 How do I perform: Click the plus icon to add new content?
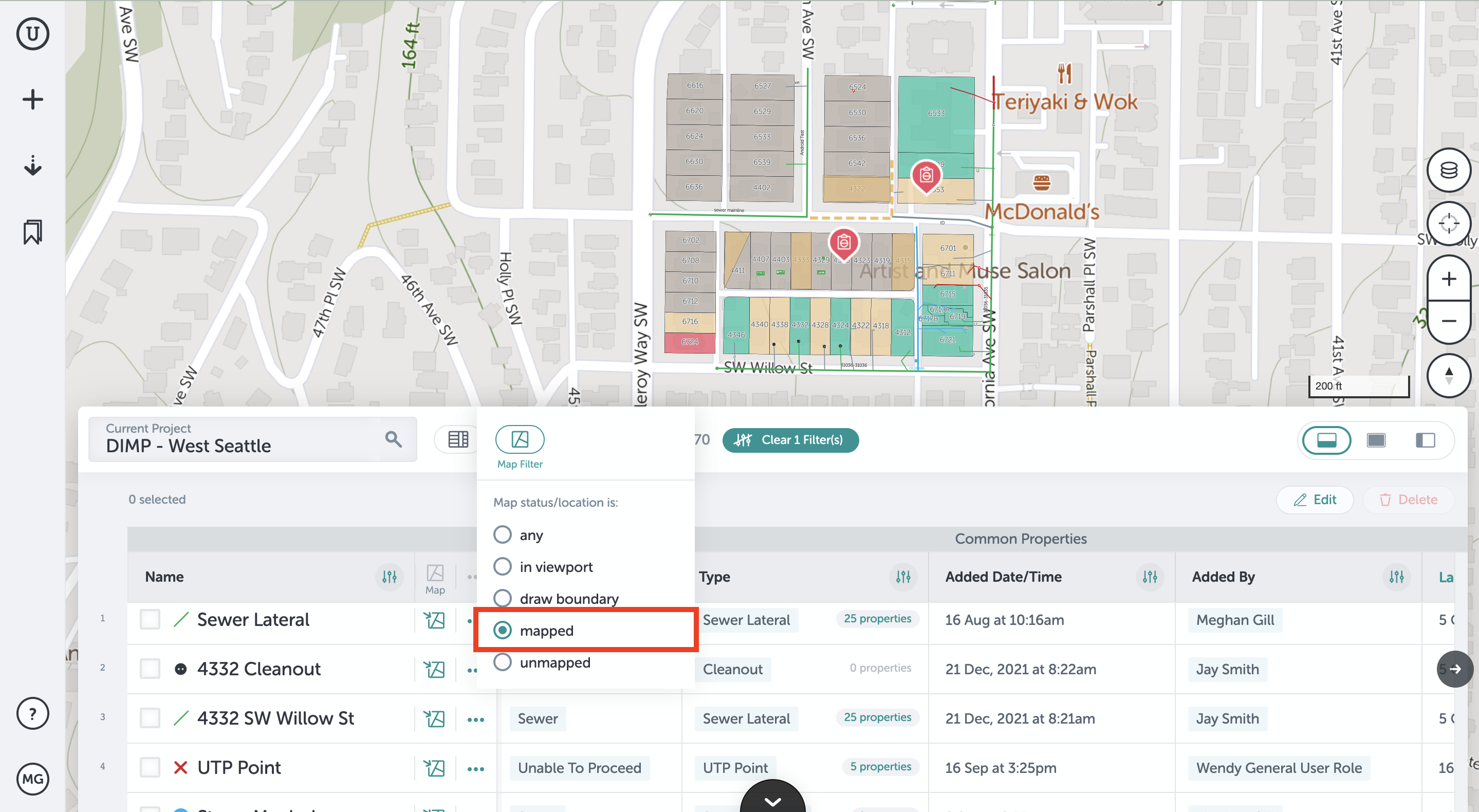32,98
